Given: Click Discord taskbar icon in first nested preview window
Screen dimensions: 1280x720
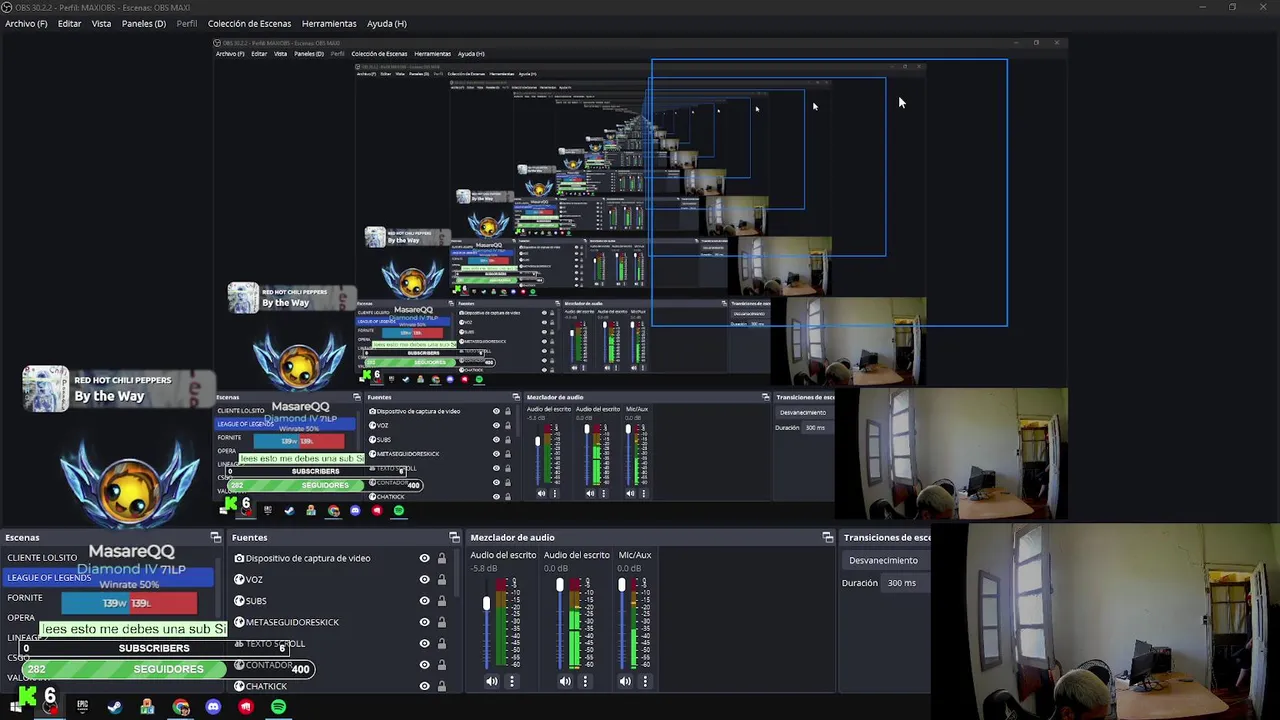Looking at the screenshot, I should pyautogui.click(x=355, y=510).
